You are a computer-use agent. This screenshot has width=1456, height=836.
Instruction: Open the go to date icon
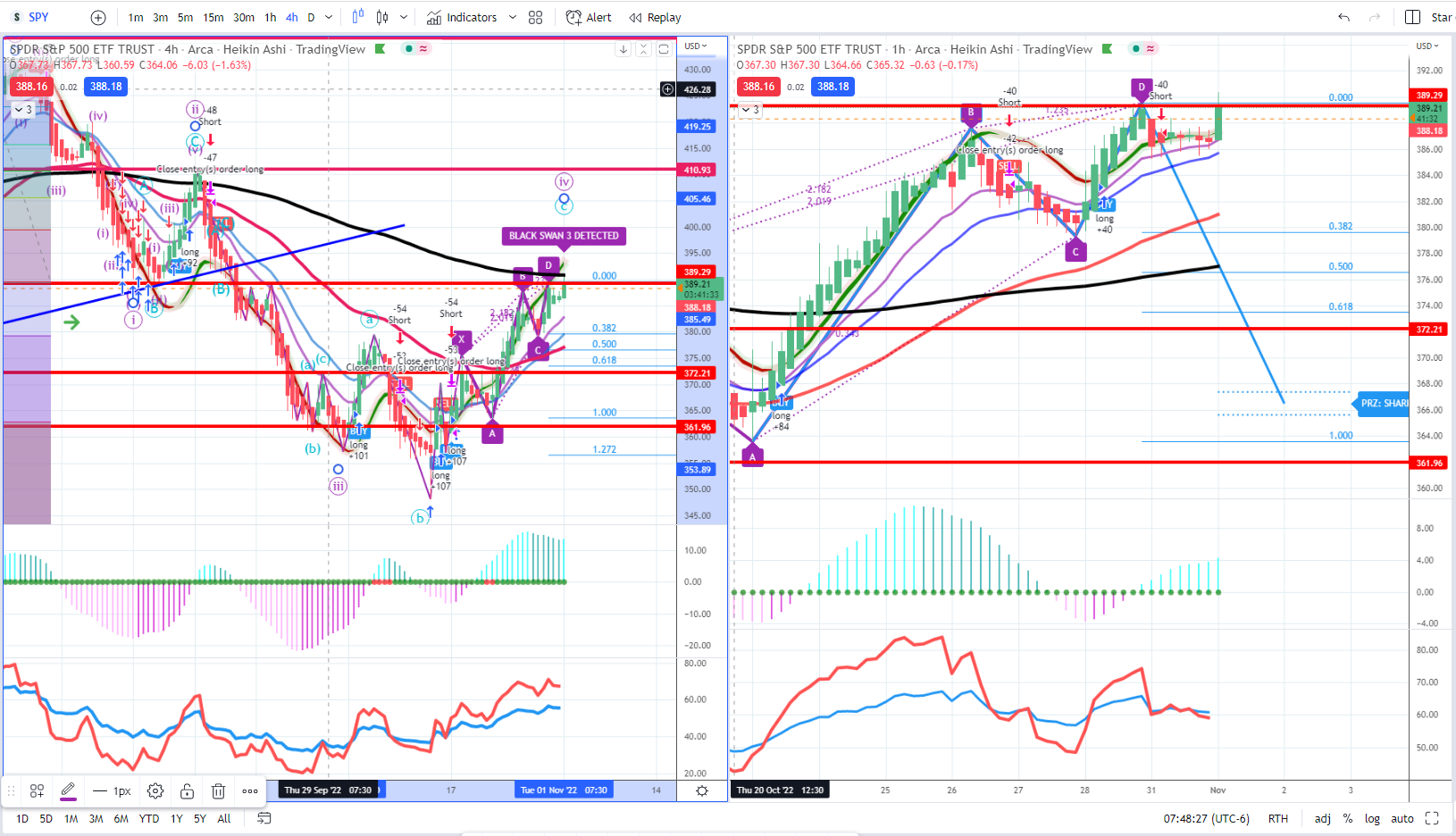pos(264,818)
